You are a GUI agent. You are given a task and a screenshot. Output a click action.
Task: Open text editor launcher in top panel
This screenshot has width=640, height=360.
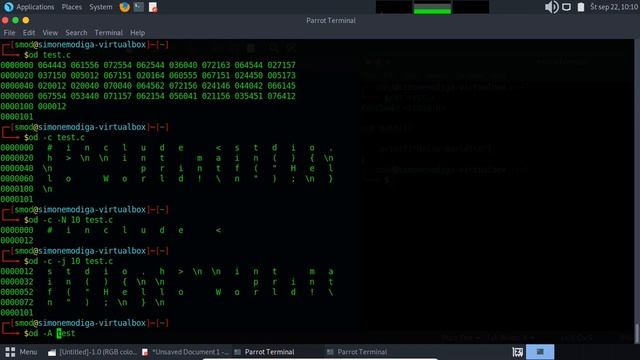pos(153,7)
